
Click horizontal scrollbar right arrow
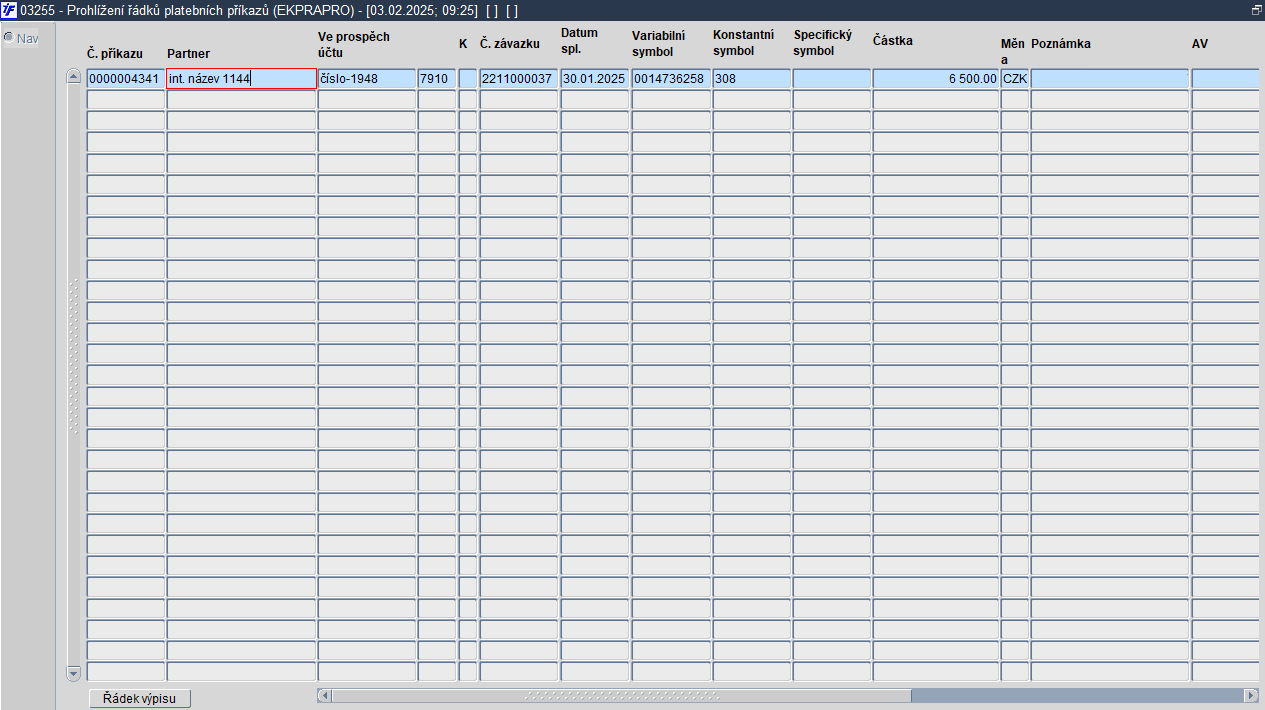[1251, 695]
